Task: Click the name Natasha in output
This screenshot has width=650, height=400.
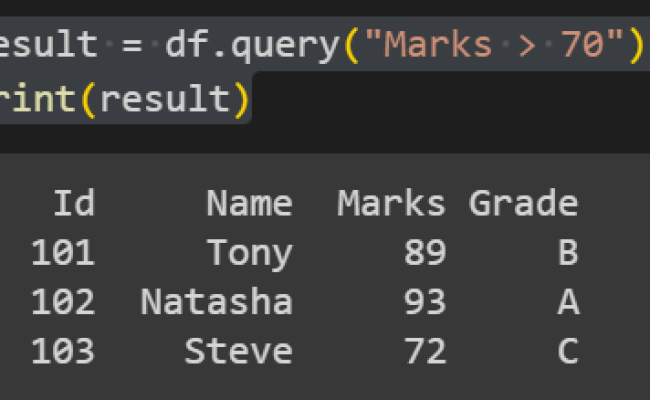Action: pos(217,301)
